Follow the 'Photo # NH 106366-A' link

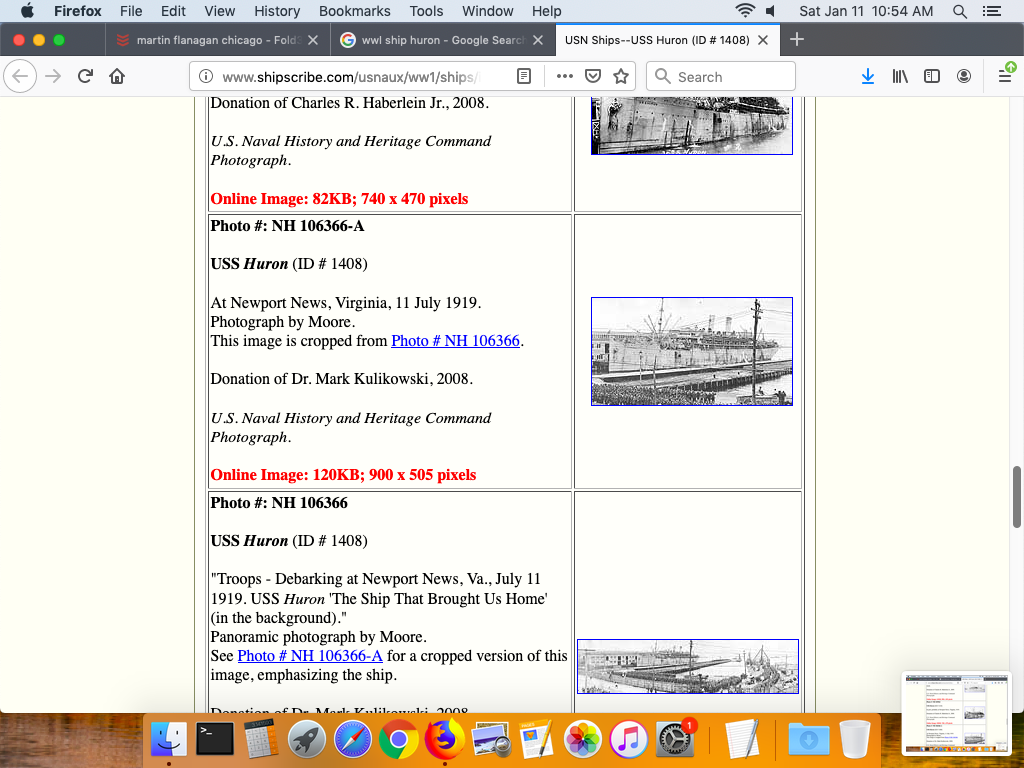(310, 656)
